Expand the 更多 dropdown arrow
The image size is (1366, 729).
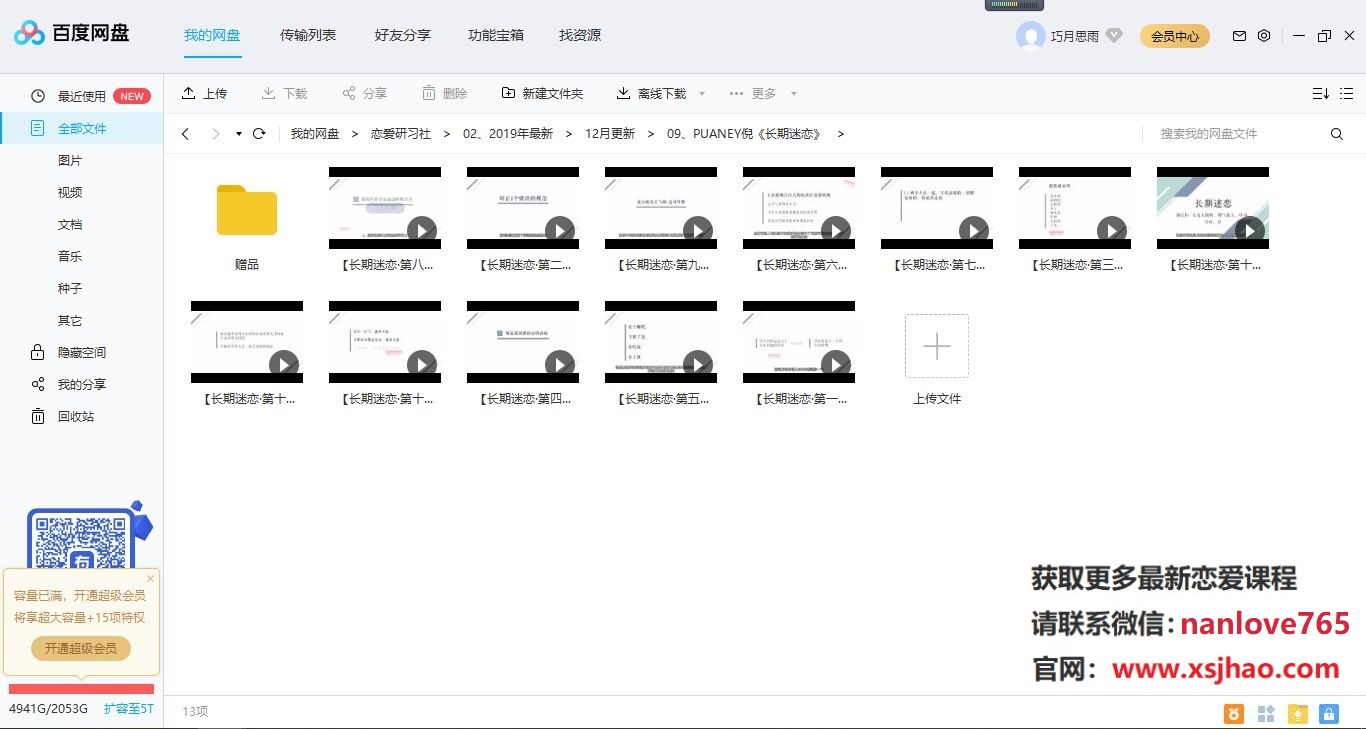pos(794,94)
